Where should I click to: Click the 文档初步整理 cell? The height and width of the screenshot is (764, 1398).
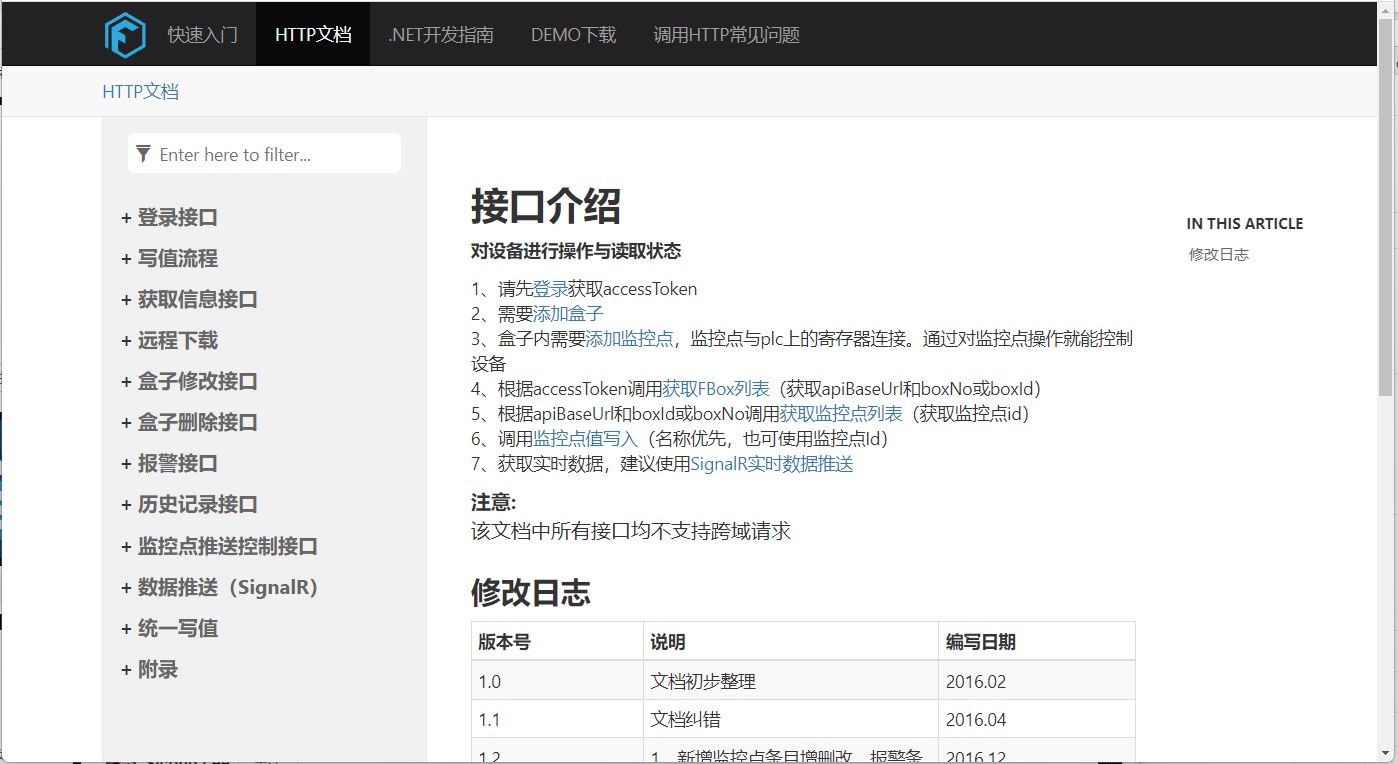click(791, 681)
